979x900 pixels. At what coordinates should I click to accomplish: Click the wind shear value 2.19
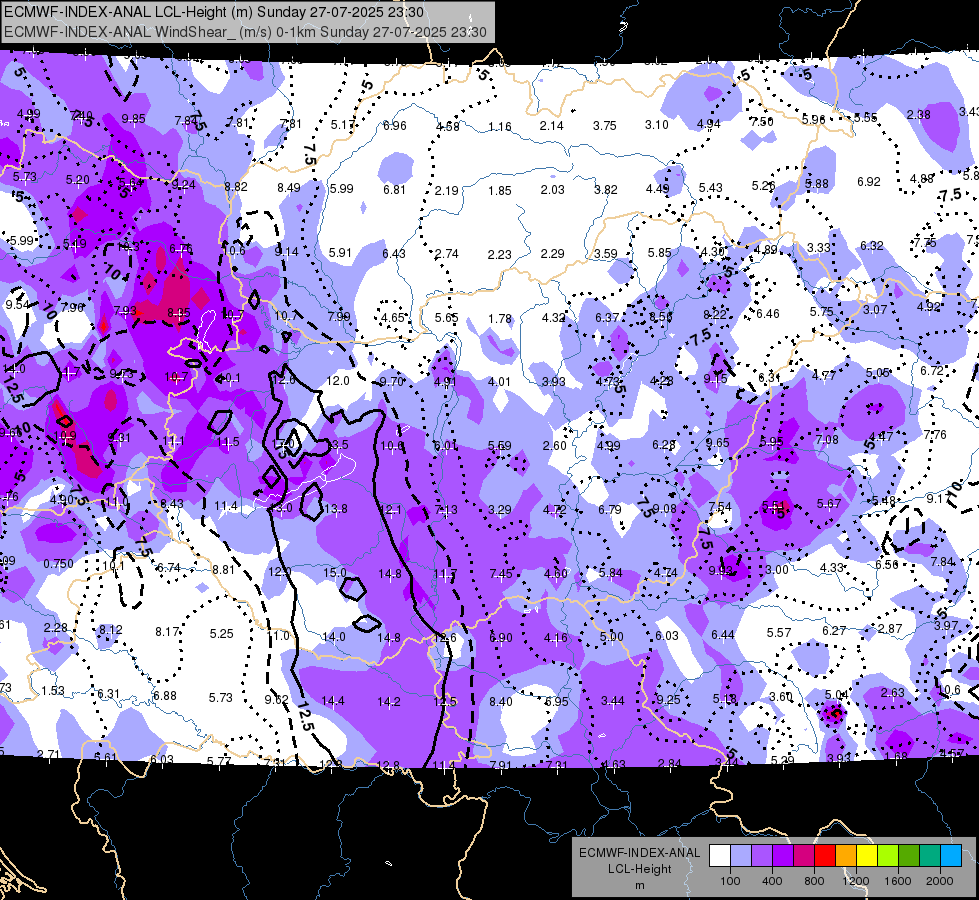point(447,190)
